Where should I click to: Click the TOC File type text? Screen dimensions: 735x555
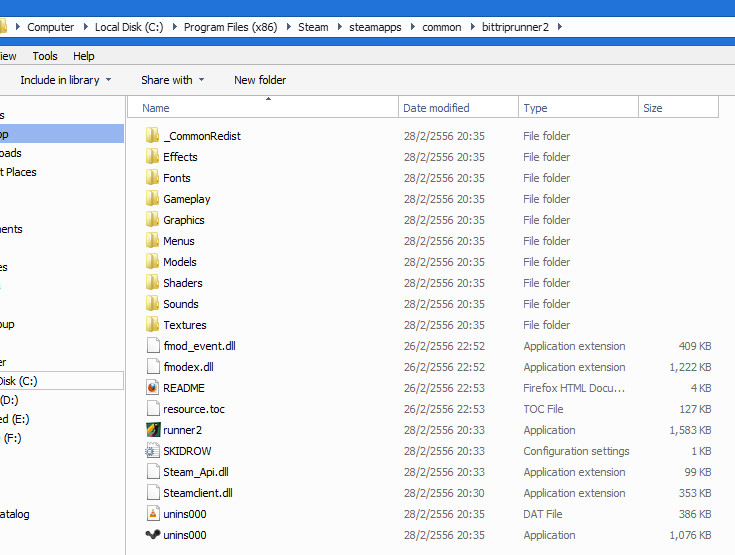pyautogui.click(x=543, y=409)
